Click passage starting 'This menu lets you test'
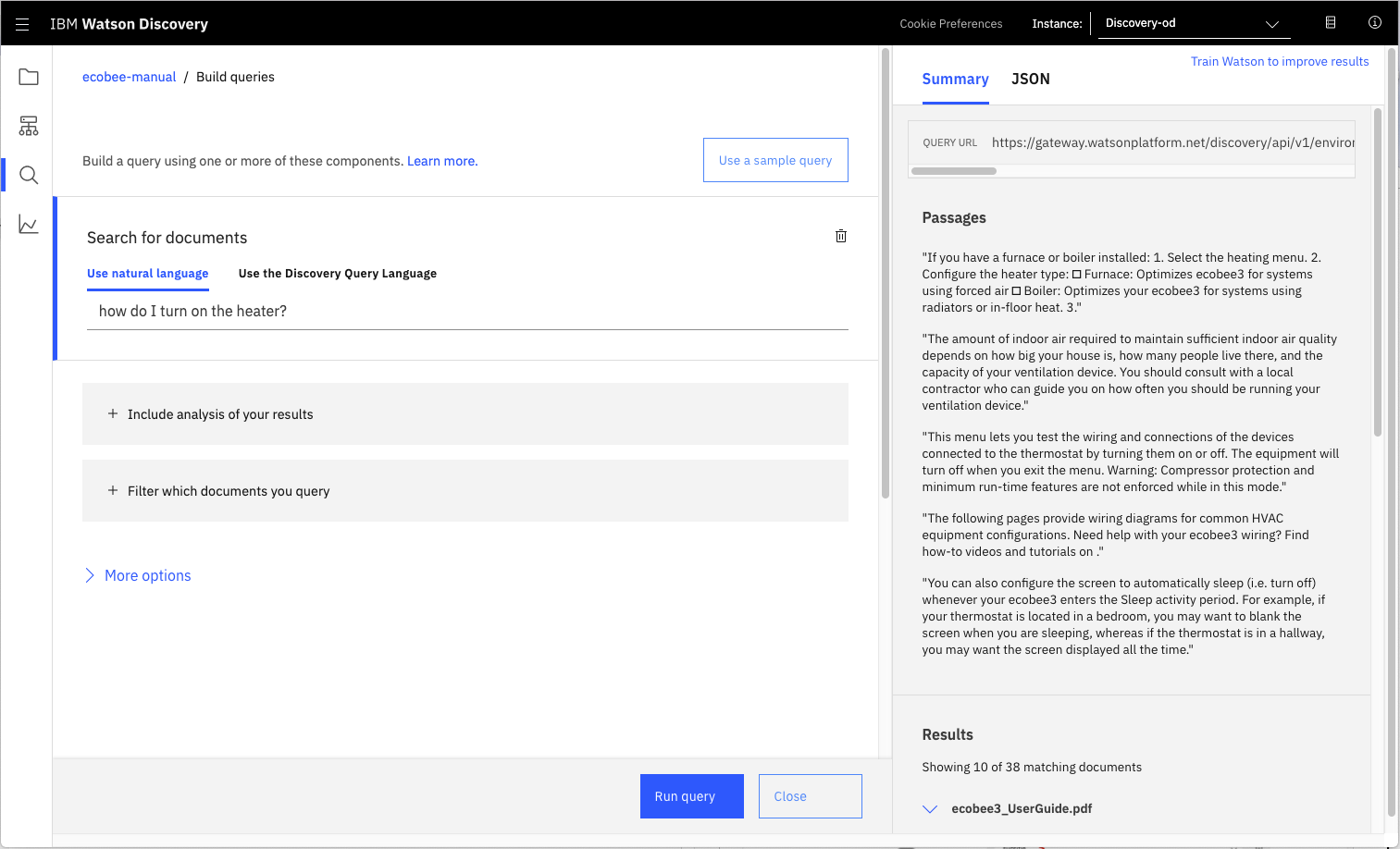This screenshot has height=849, width=1400. [1130, 461]
